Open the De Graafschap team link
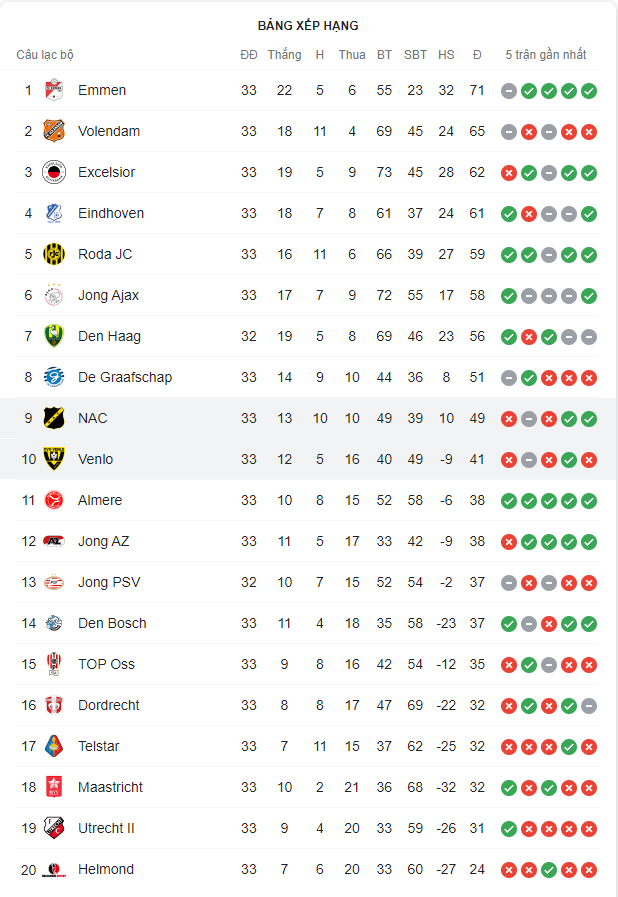The width and height of the screenshot is (618, 897). [x=125, y=377]
